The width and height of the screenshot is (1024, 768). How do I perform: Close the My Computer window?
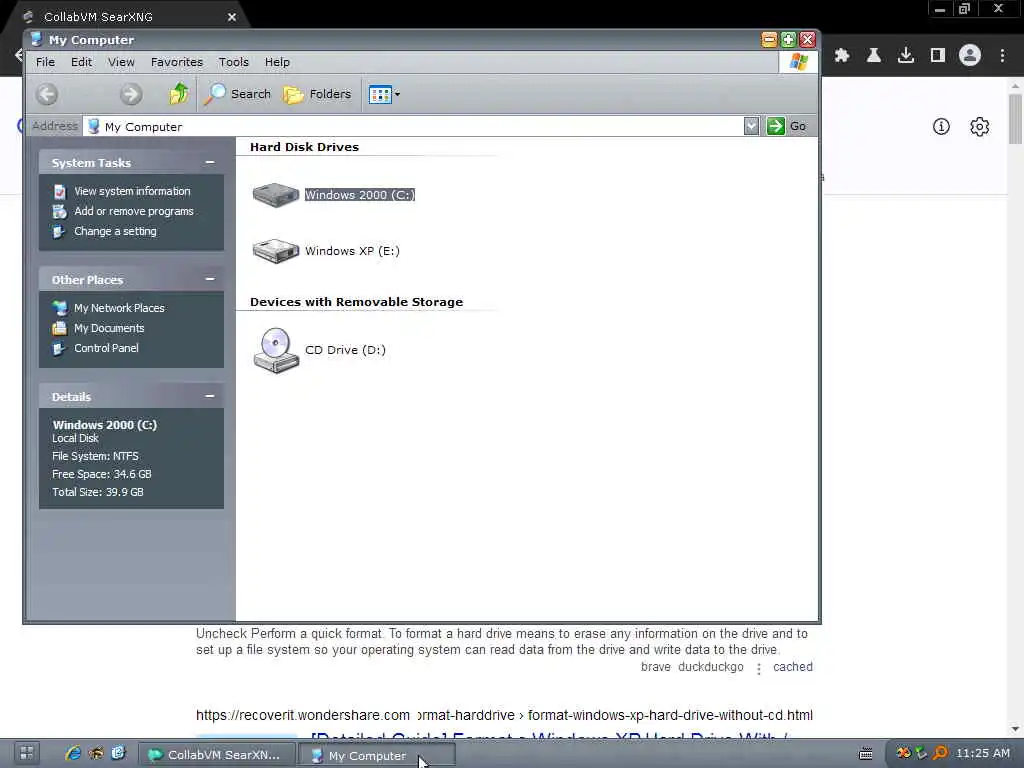808,40
